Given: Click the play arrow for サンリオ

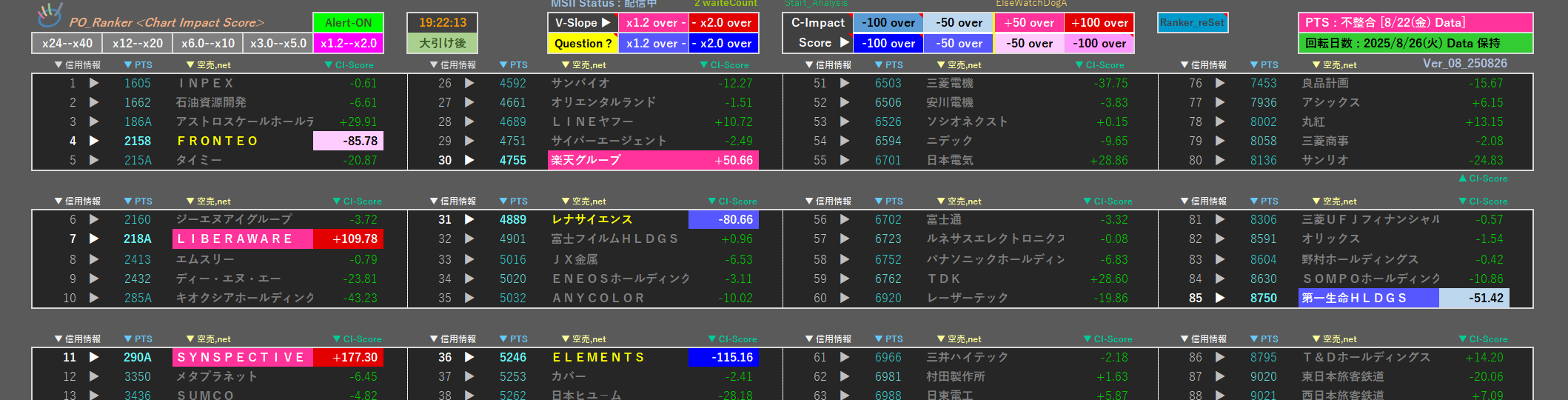Looking at the screenshot, I should point(1220,160).
